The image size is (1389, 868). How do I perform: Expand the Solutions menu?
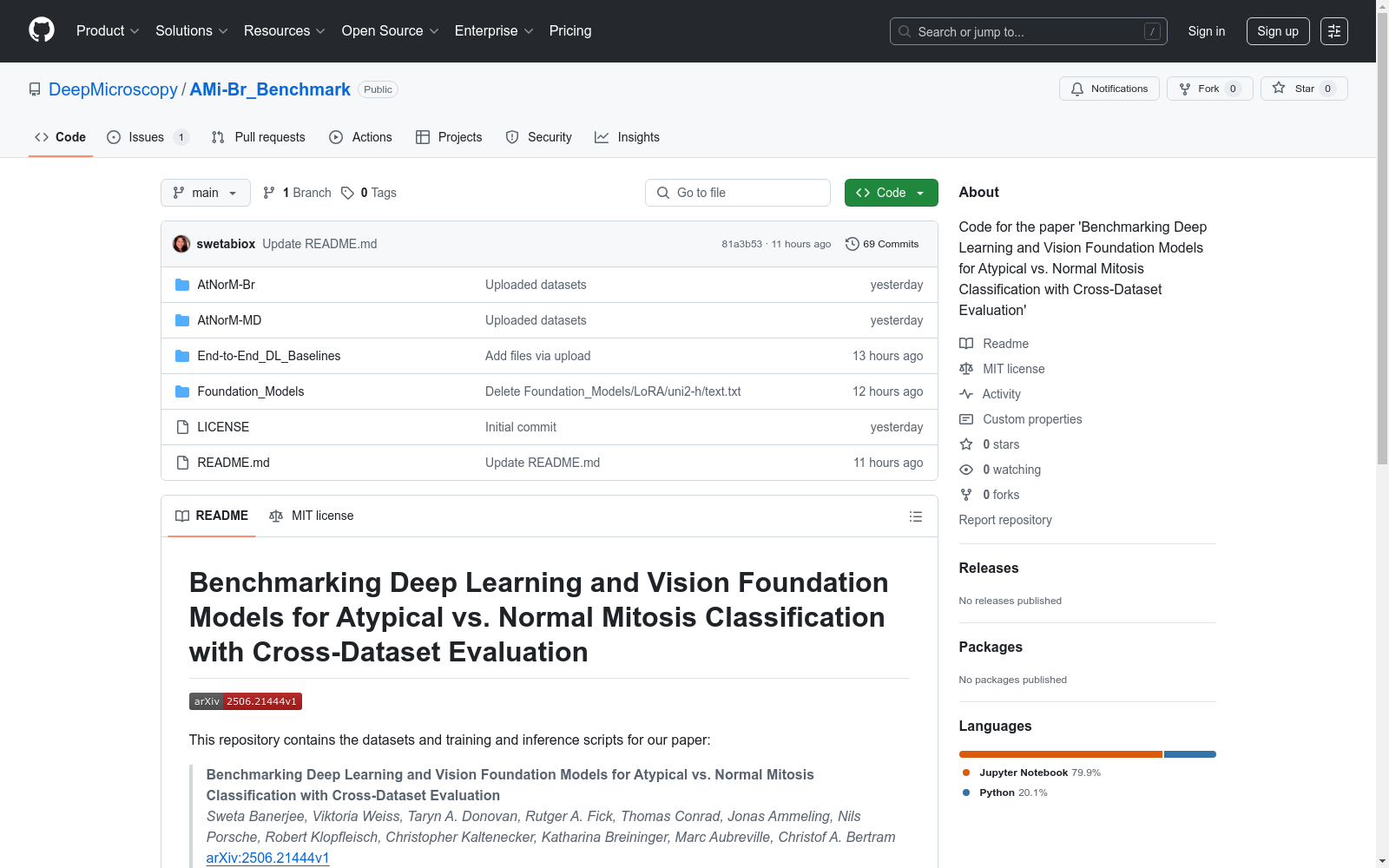pos(192,31)
